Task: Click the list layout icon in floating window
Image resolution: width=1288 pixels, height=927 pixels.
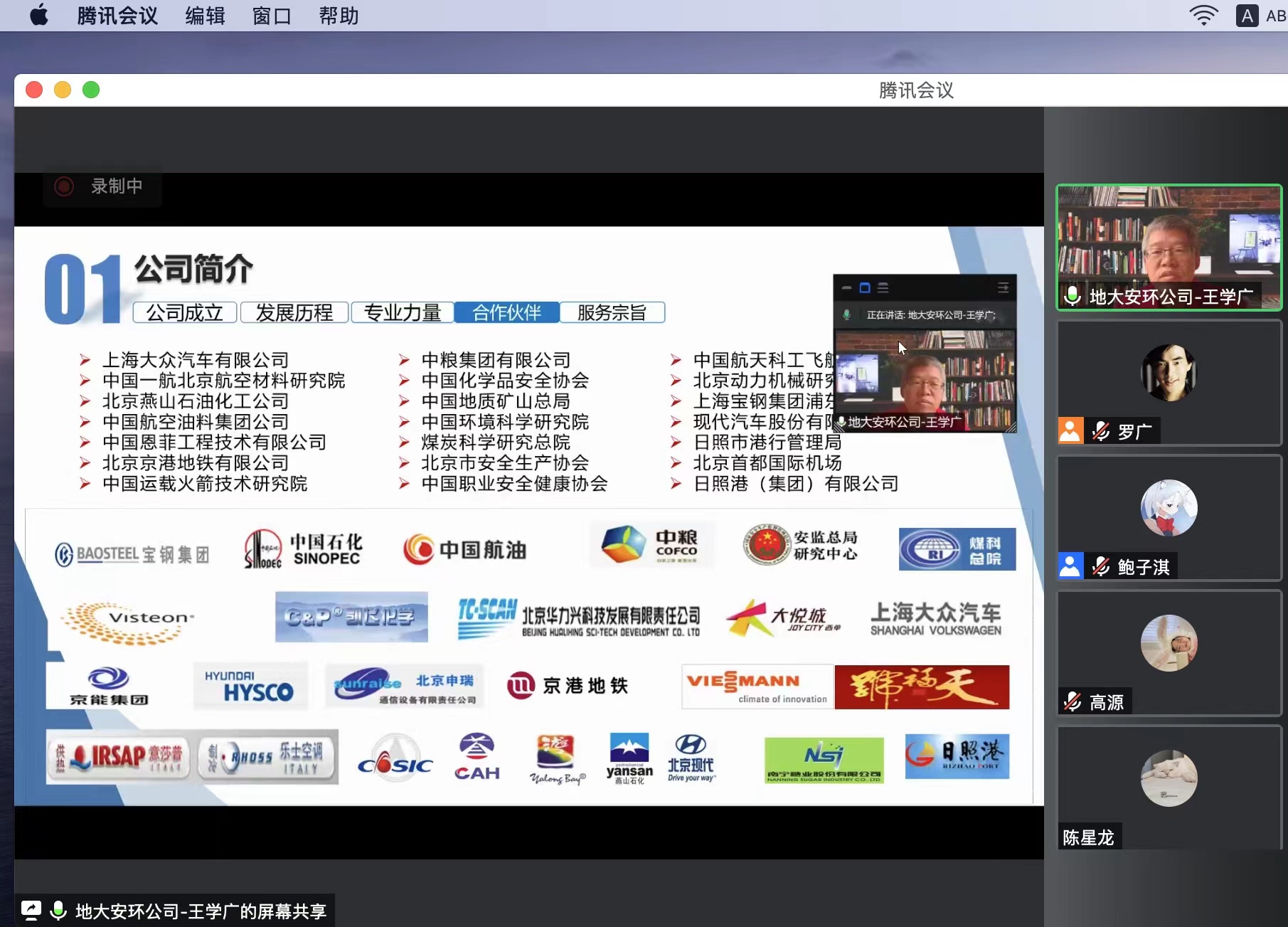Action: click(883, 288)
